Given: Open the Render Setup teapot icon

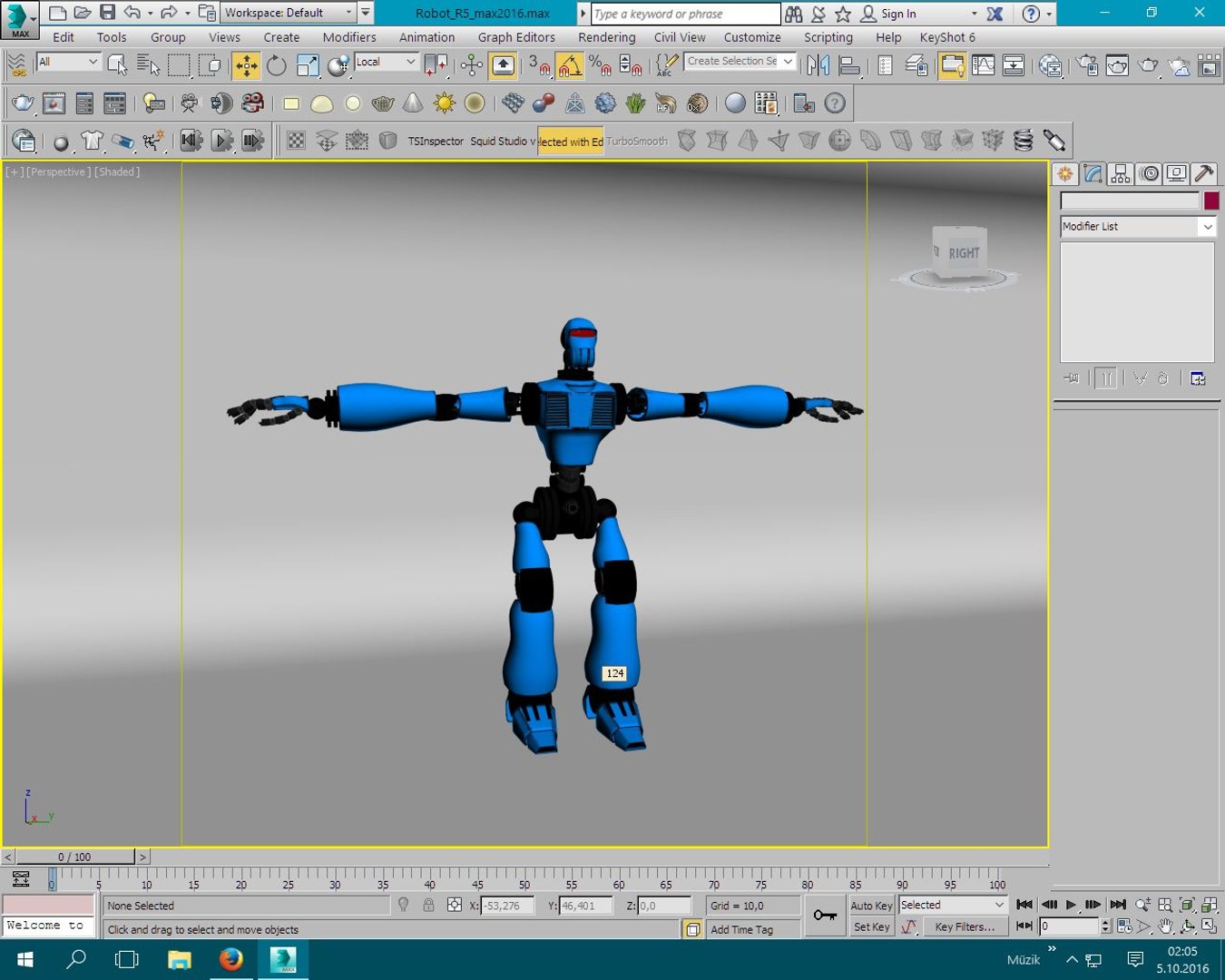Looking at the screenshot, I should click(1088, 65).
